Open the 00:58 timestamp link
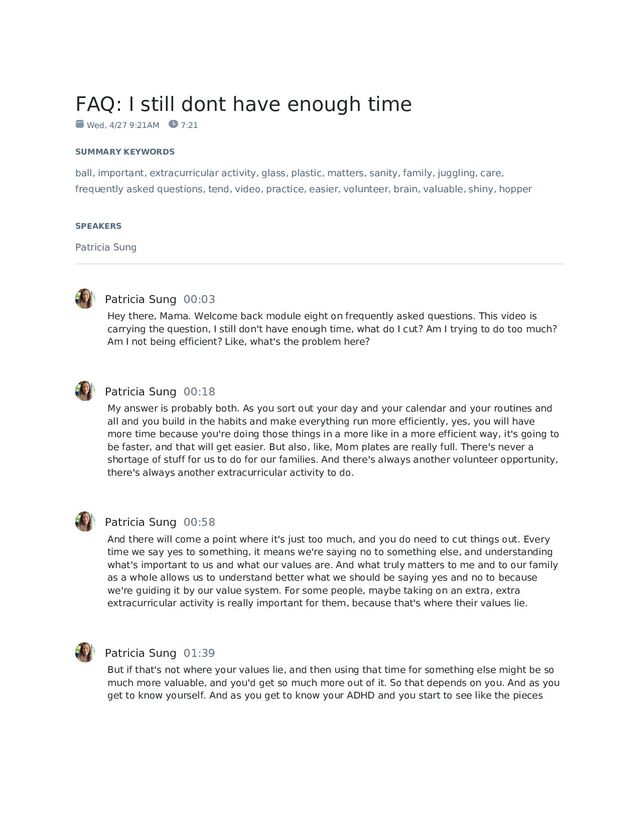Screen dimensions: 640x828 199,522
